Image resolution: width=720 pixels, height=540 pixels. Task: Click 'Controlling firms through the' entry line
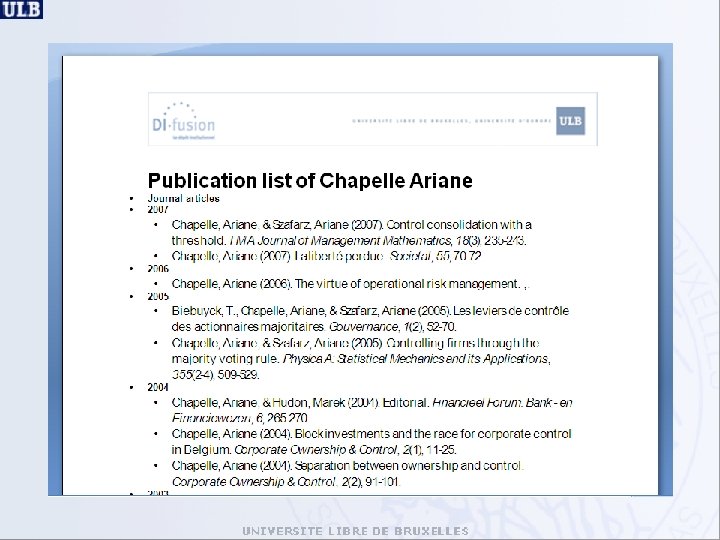coord(355,343)
